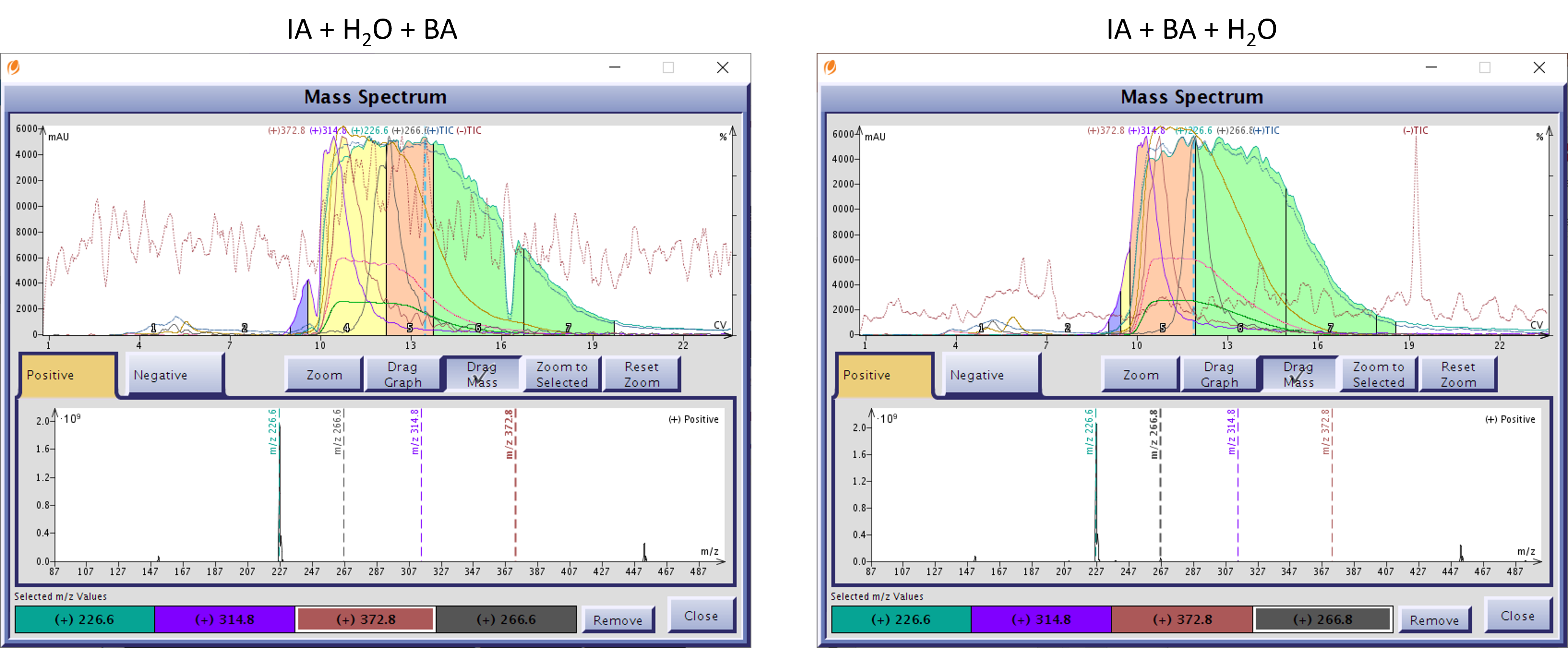The height and width of the screenshot is (648, 1568).
Task: Select (+) 226.6 swatch in right window
Action: coord(902,620)
